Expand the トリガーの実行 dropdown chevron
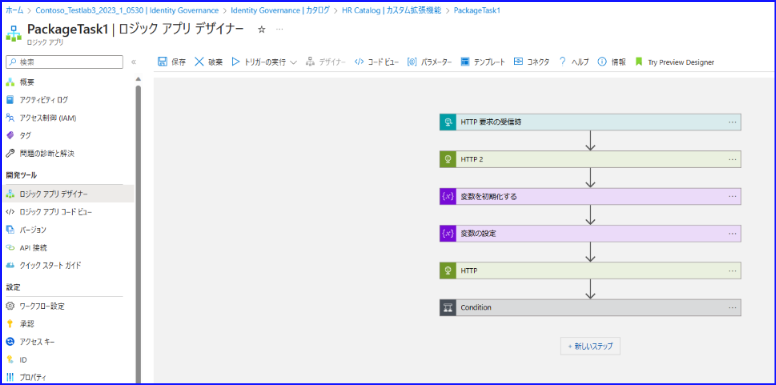 point(293,63)
